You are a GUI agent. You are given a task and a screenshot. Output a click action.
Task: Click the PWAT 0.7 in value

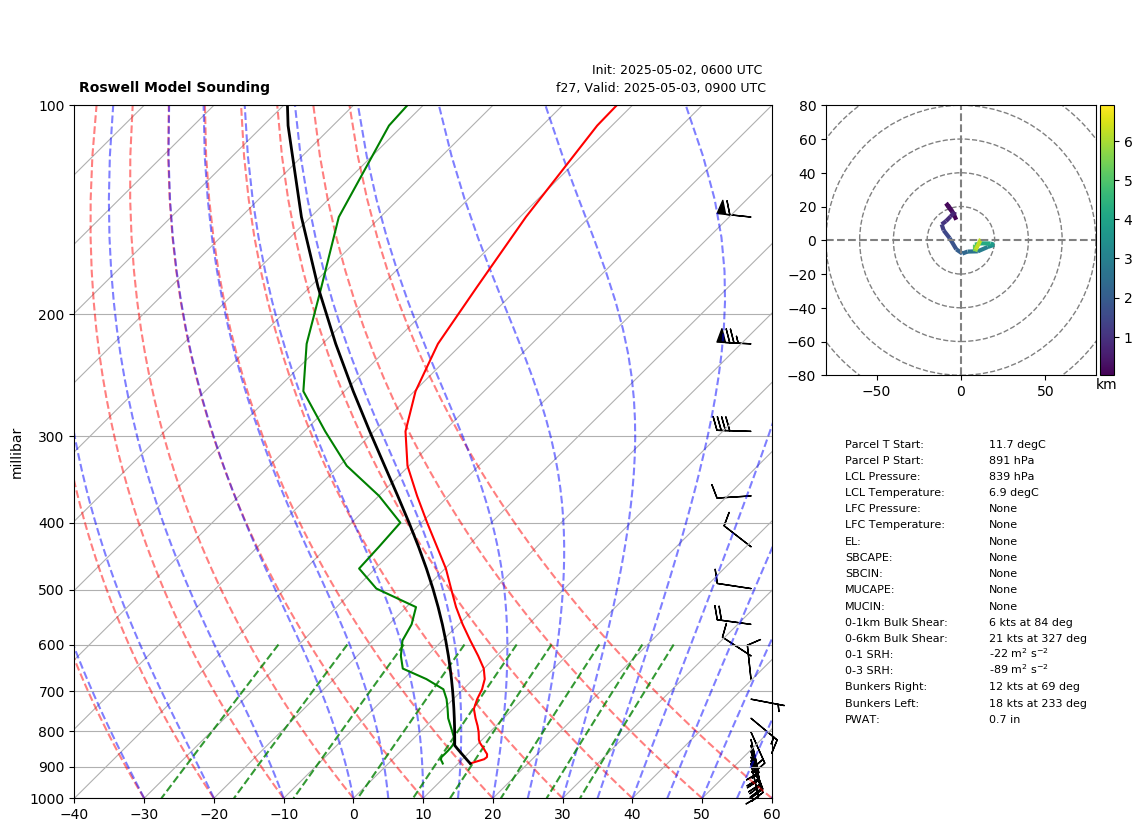point(1004,719)
